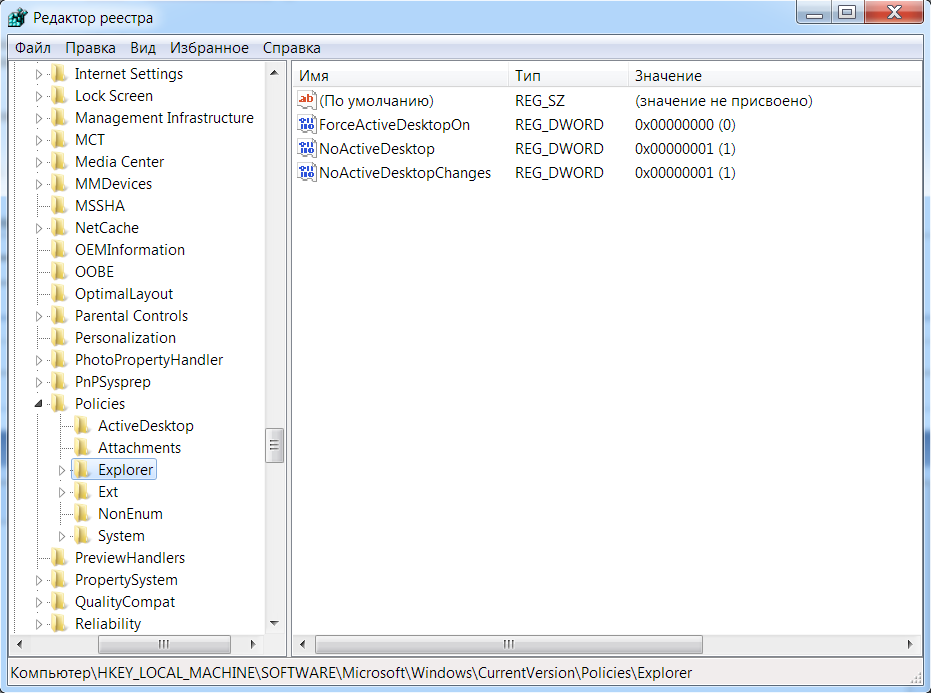Select the Personalization key in tree
The width and height of the screenshot is (931, 693).
point(125,338)
